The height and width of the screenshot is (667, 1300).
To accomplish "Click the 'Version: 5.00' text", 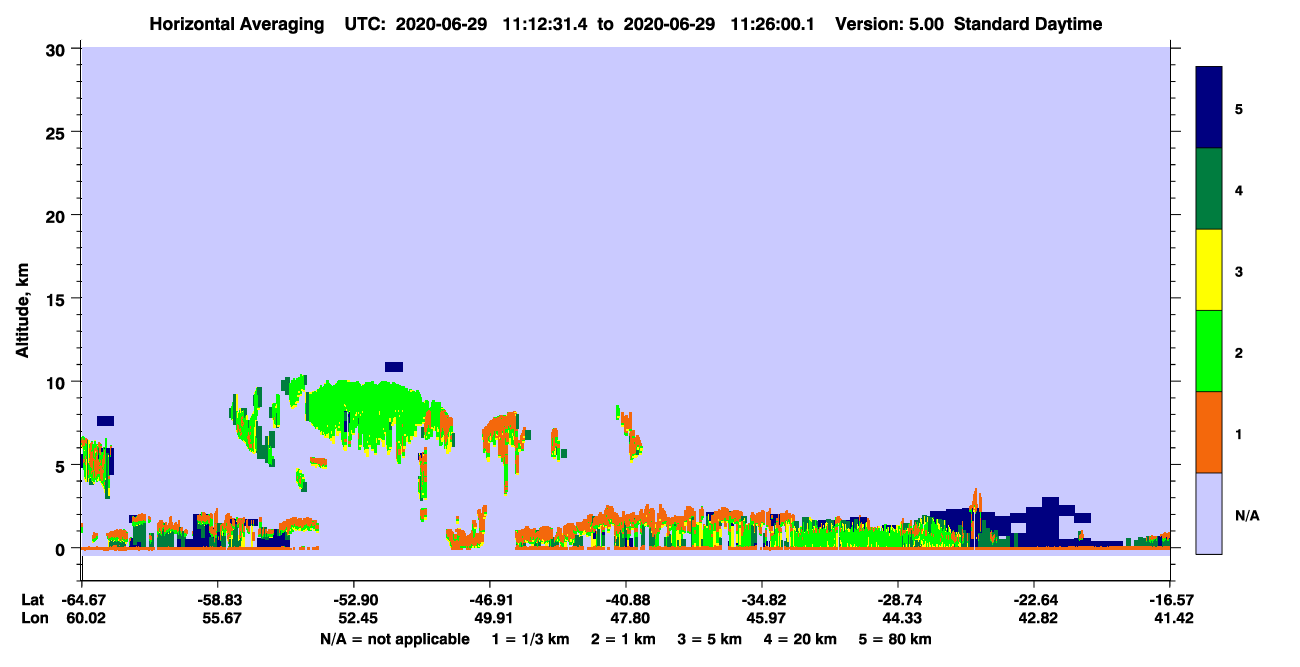I will tap(889, 24).
